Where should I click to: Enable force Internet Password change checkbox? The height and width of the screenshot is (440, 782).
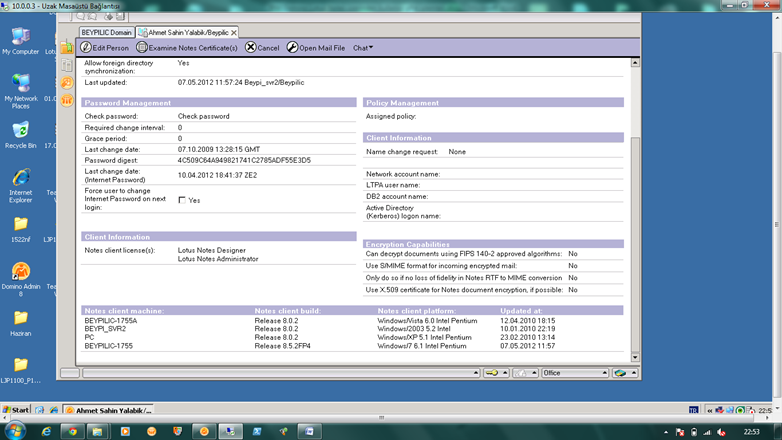[x=181, y=200]
